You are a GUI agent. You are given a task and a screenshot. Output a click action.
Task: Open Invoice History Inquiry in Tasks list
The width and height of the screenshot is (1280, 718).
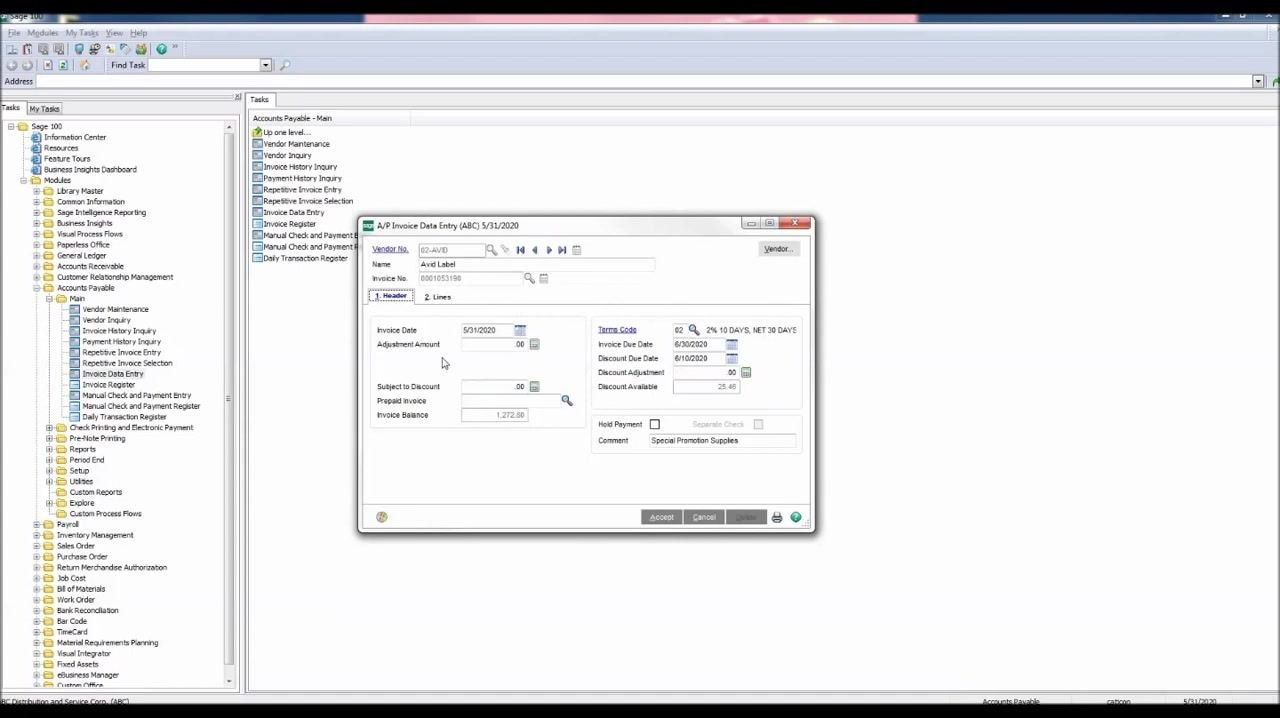300,167
